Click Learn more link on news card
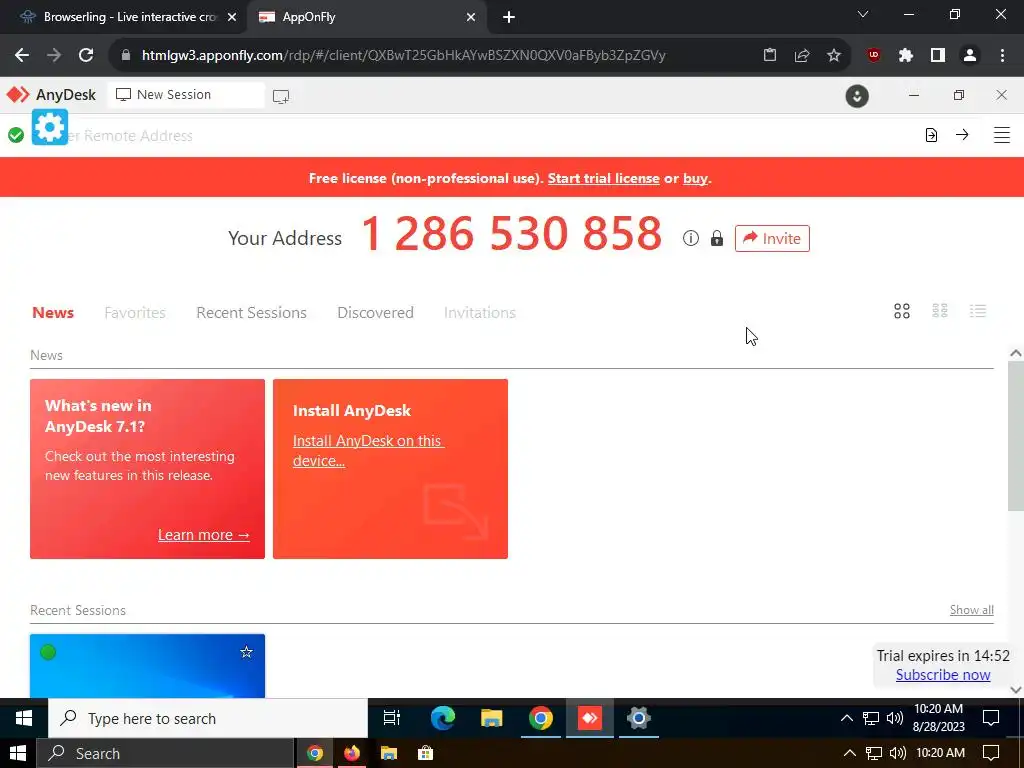 click(x=204, y=535)
